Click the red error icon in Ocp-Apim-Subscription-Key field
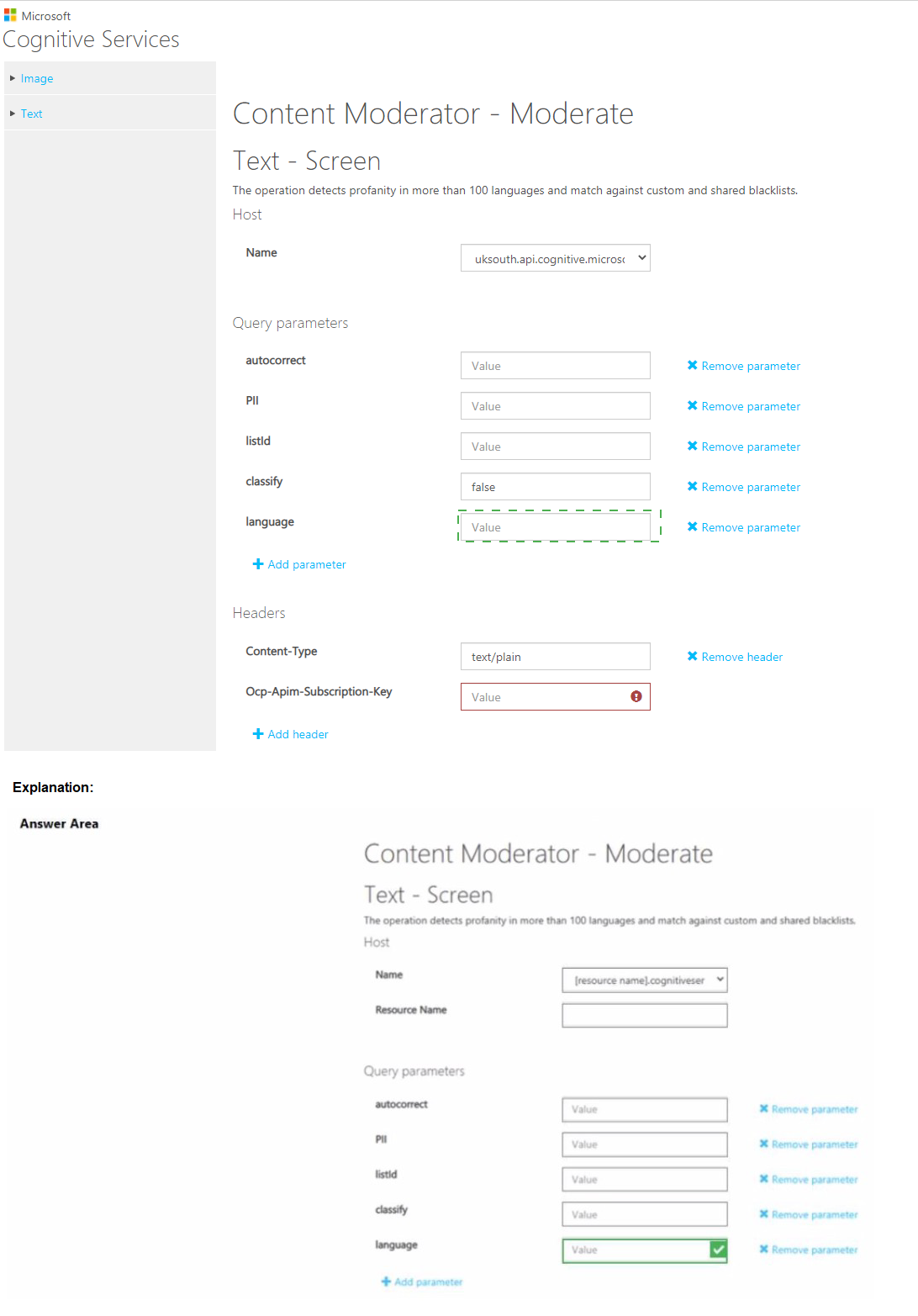Screen dimensions: 918x1316 tap(636, 696)
